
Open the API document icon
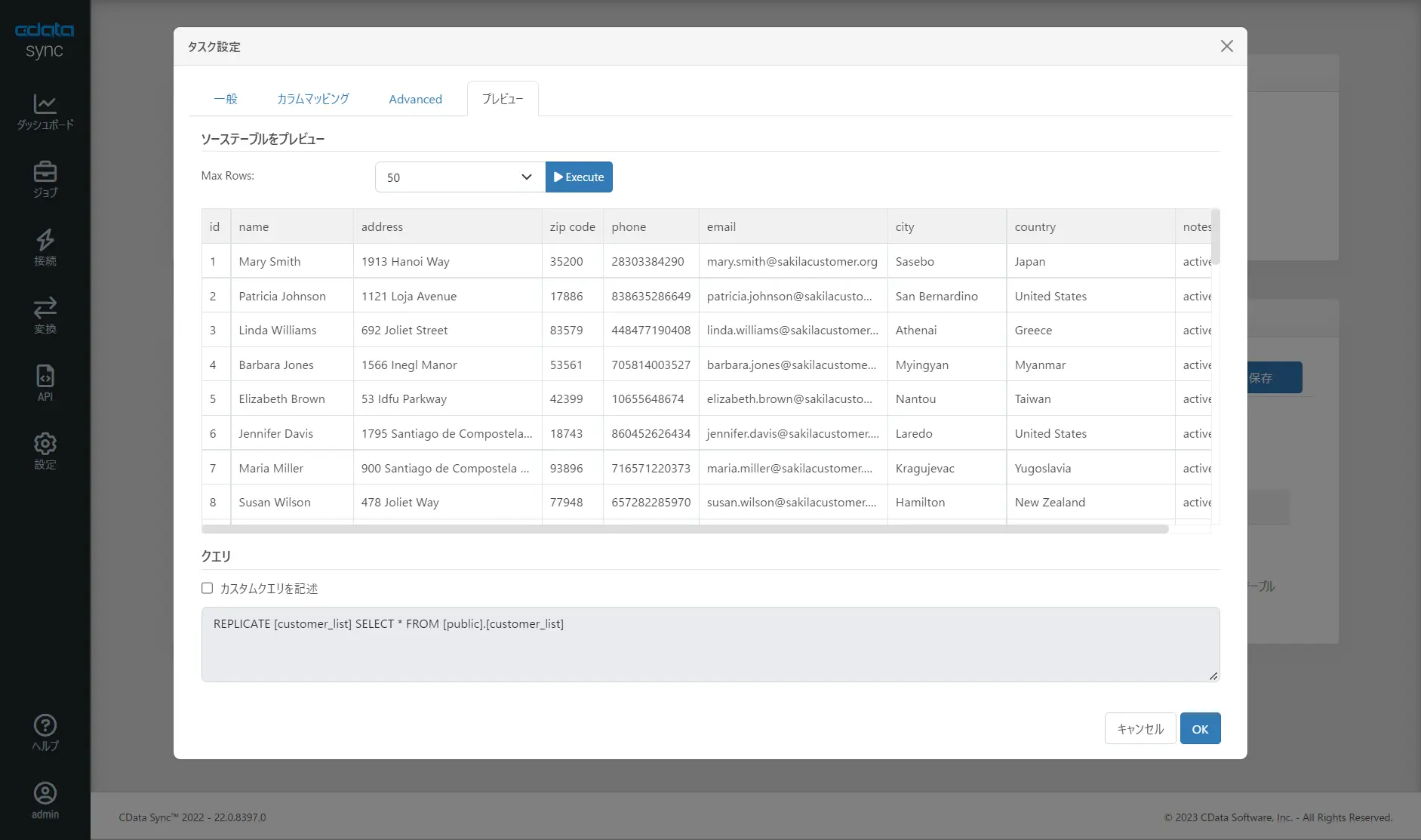point(45,376)
